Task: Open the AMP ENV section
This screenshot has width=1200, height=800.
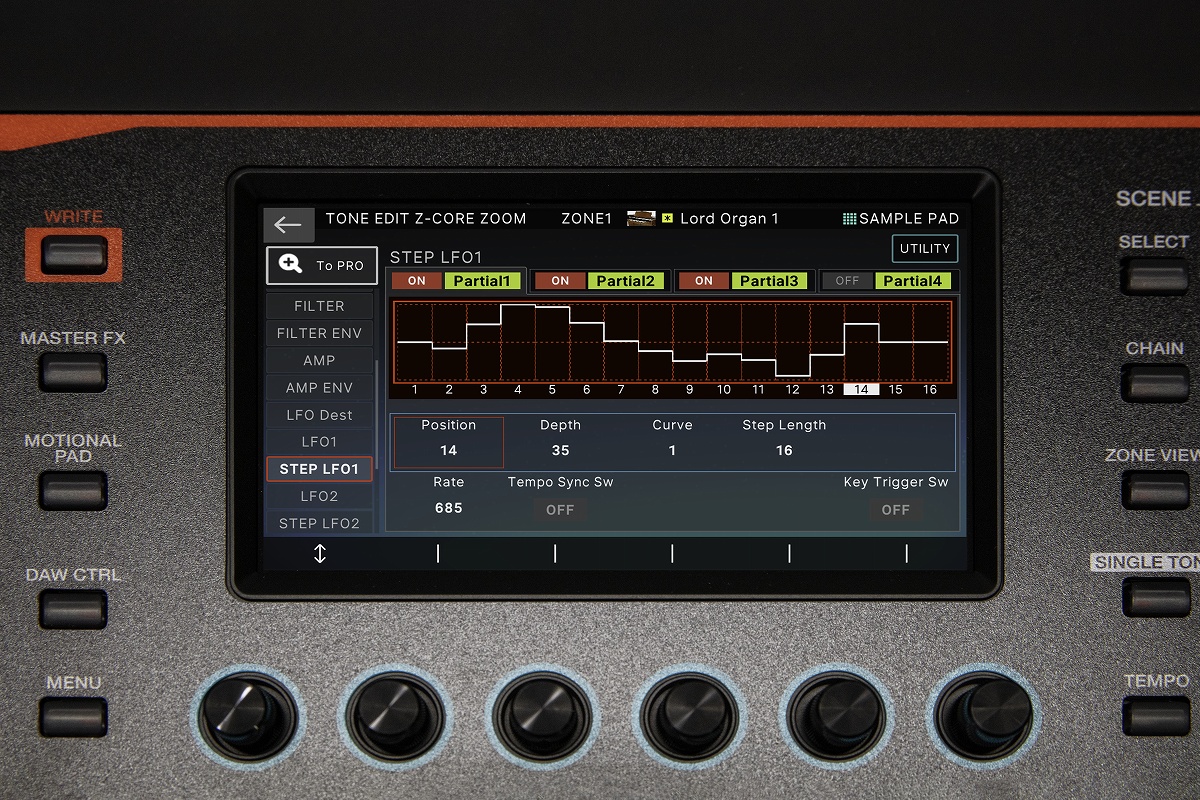Action: pos(319,387)
